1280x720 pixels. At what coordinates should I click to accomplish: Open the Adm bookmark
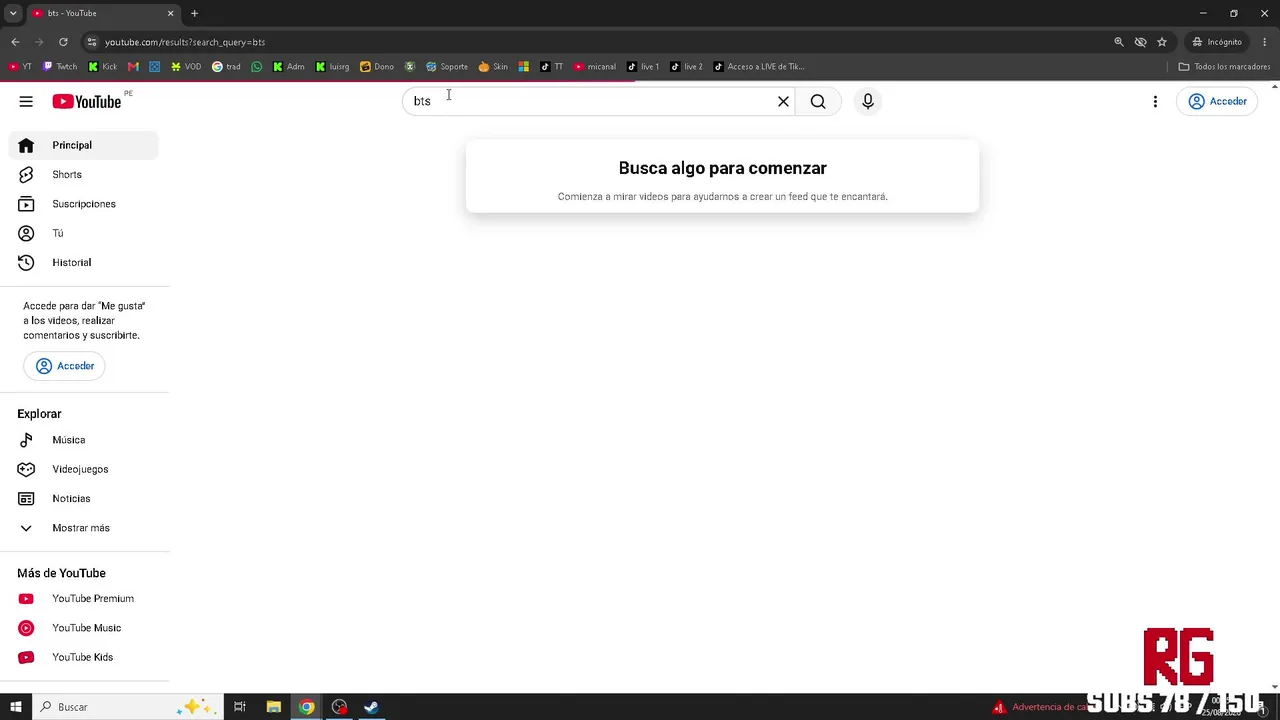pyautogui.click(x=289, y=67)
